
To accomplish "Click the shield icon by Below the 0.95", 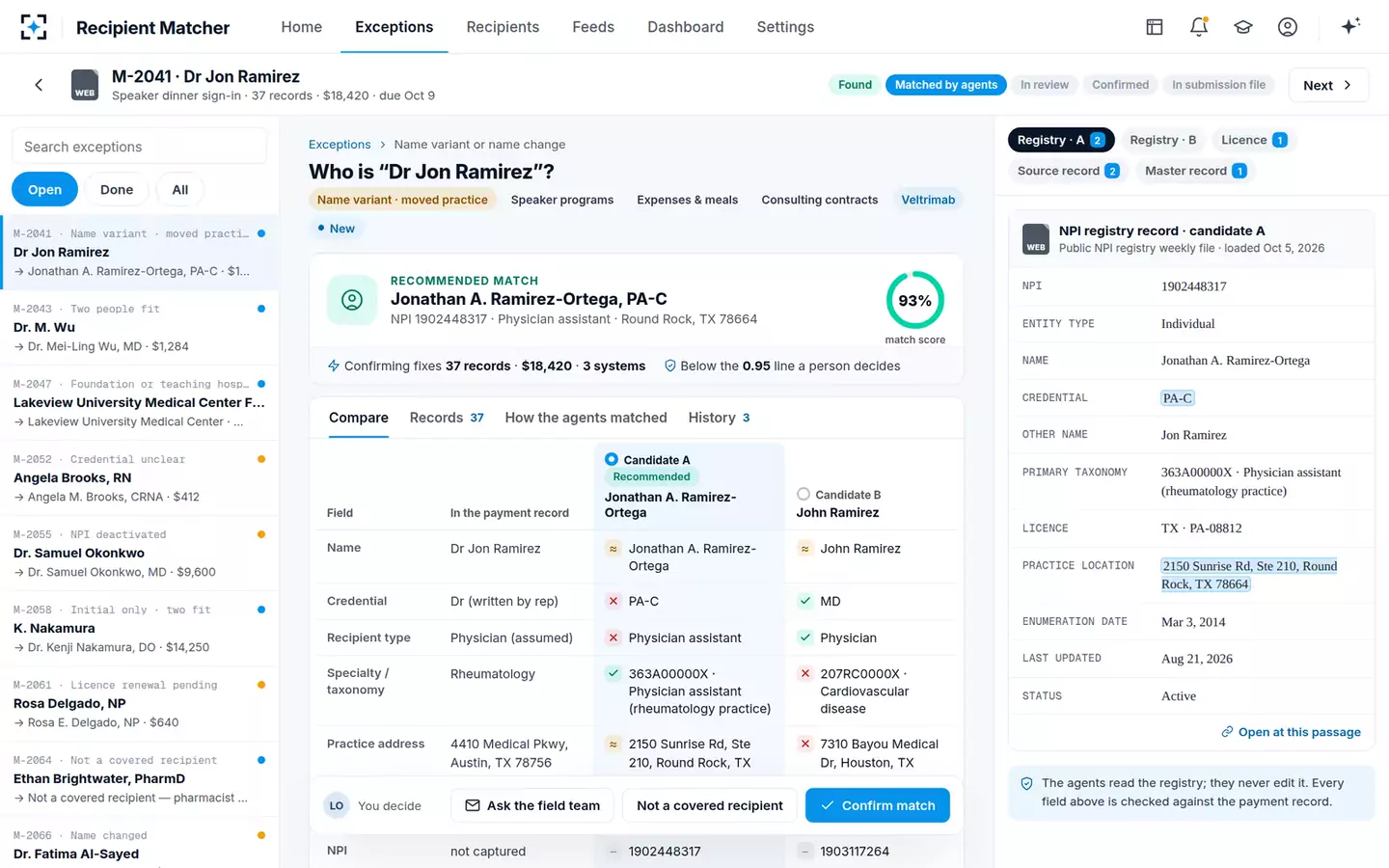I will (x=669, y=366).
